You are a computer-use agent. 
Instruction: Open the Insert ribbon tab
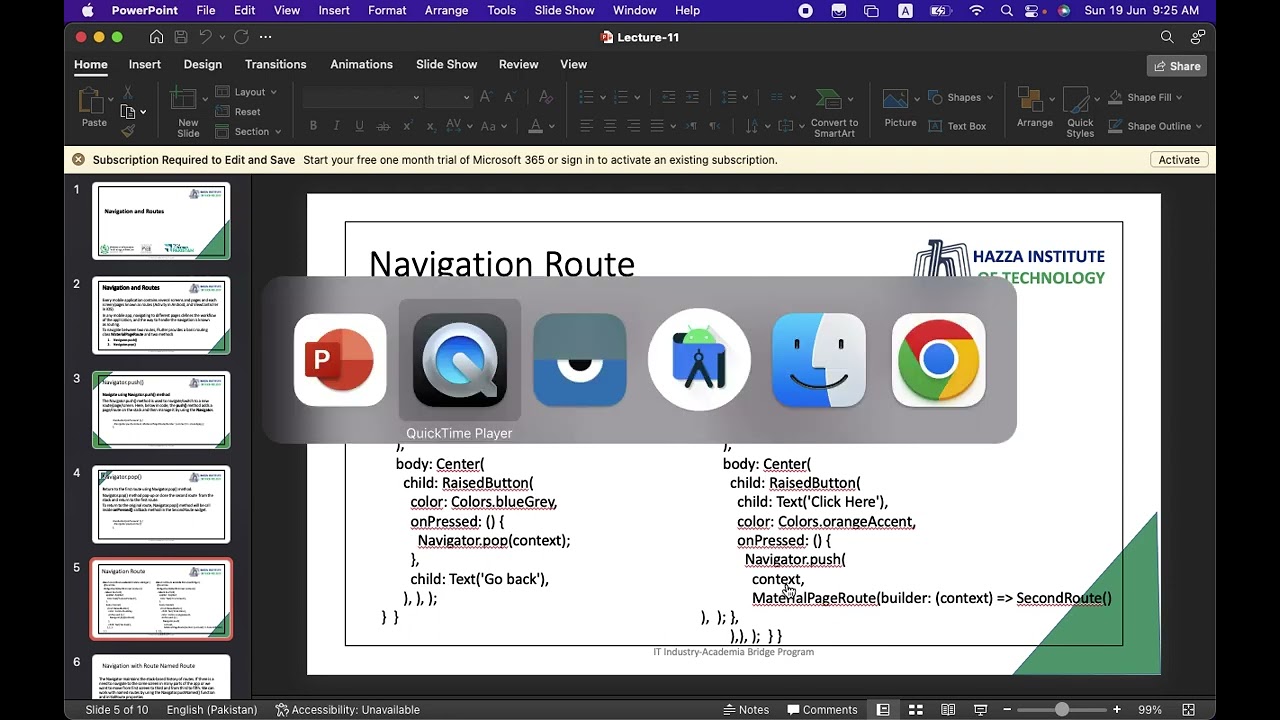pos(145,64)
